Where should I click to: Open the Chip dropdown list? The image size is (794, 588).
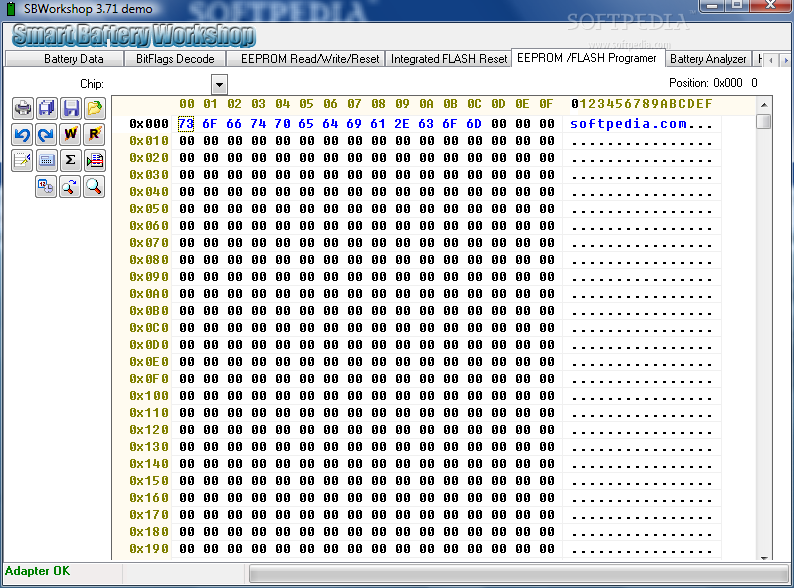[219, 85]
